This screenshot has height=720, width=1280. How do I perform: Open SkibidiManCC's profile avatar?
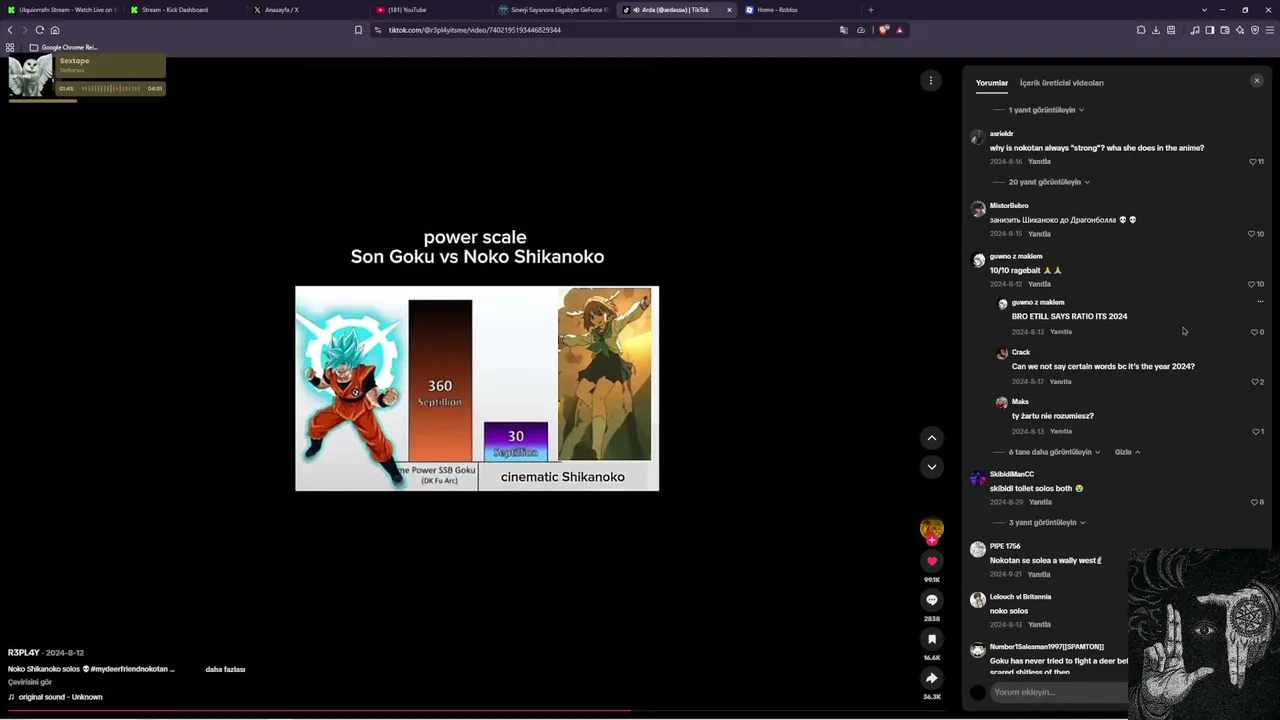(x=978, y=478)
